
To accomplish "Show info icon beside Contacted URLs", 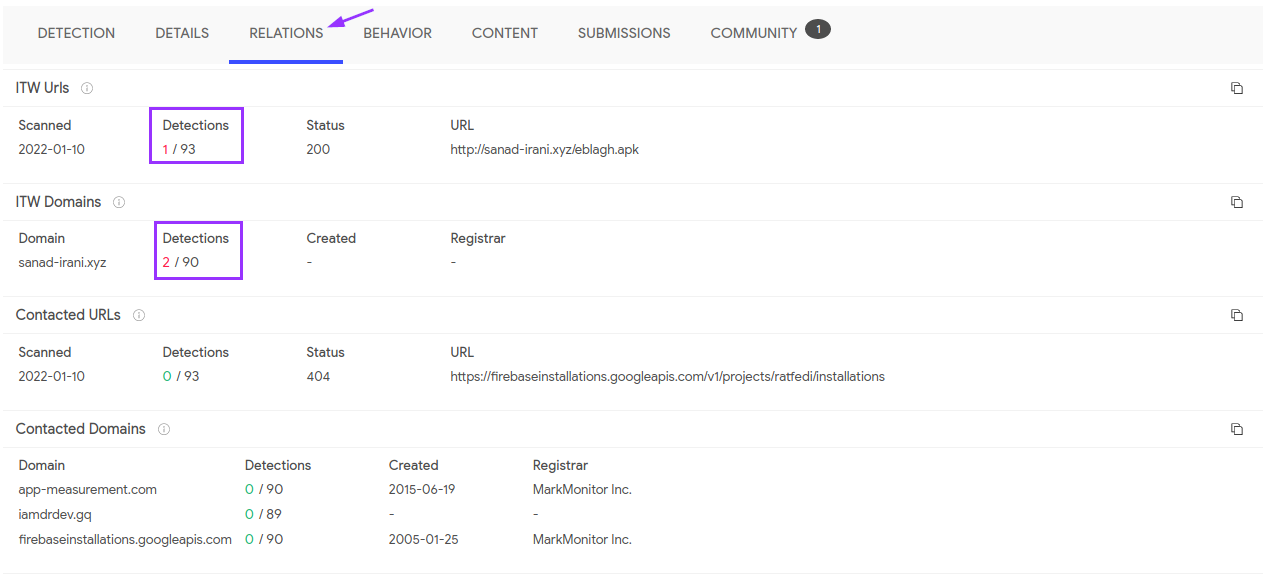I will point(139,315).
